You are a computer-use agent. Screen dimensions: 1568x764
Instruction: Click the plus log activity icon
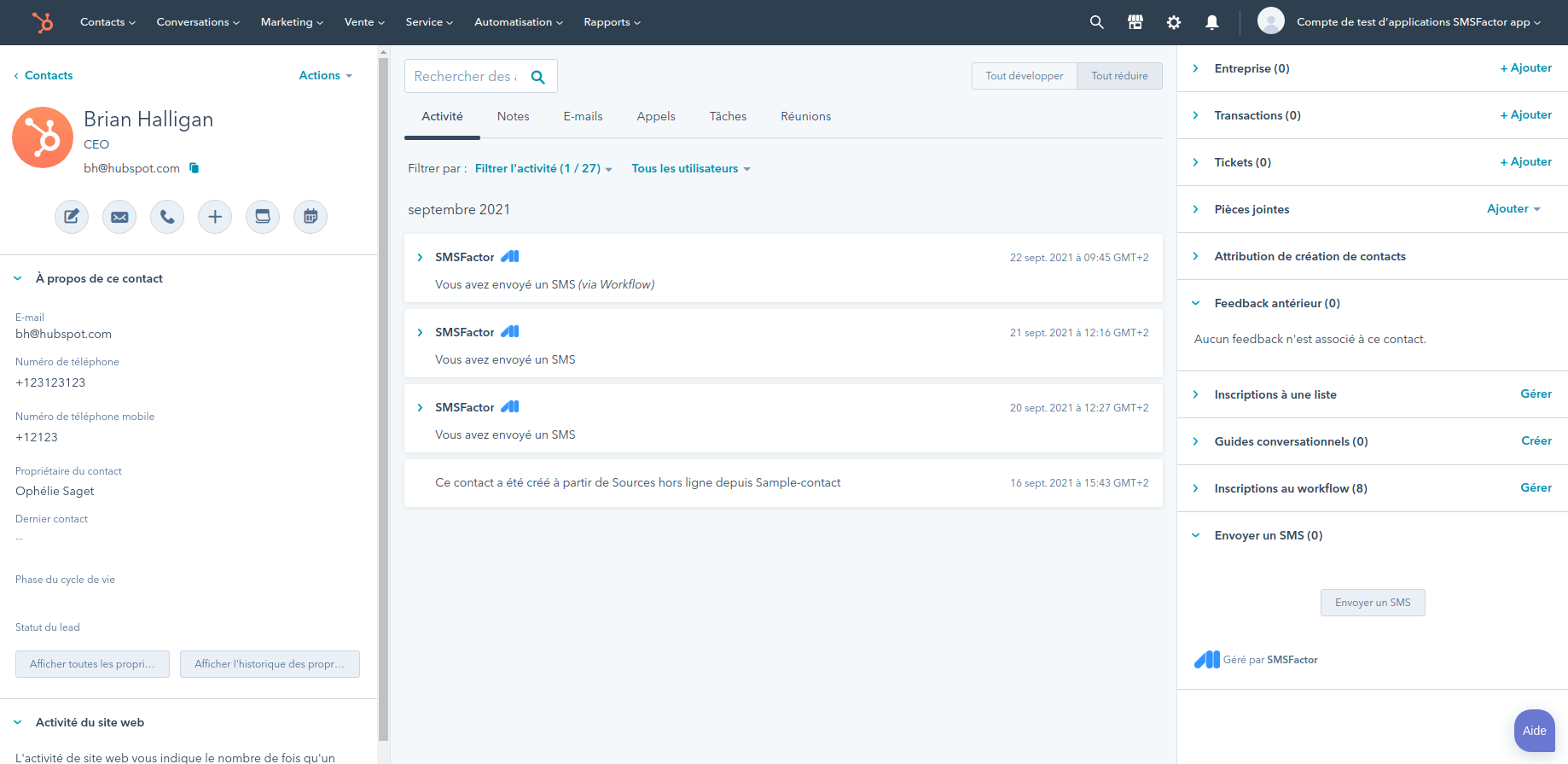tap(215, 217)
